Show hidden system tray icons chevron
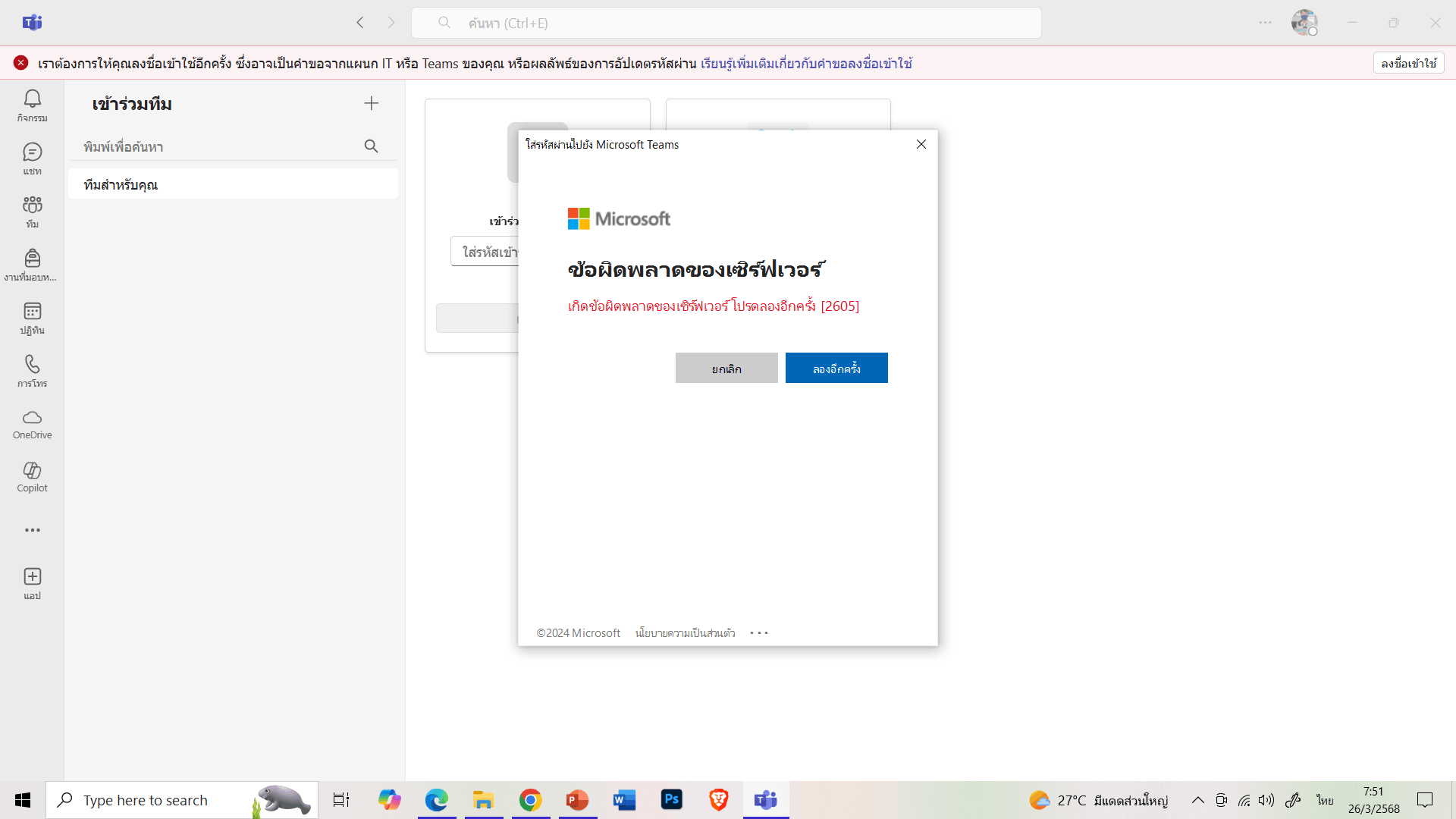Image resolution: width=1456 pixels, height=819 pixels. click(1197, 800)
